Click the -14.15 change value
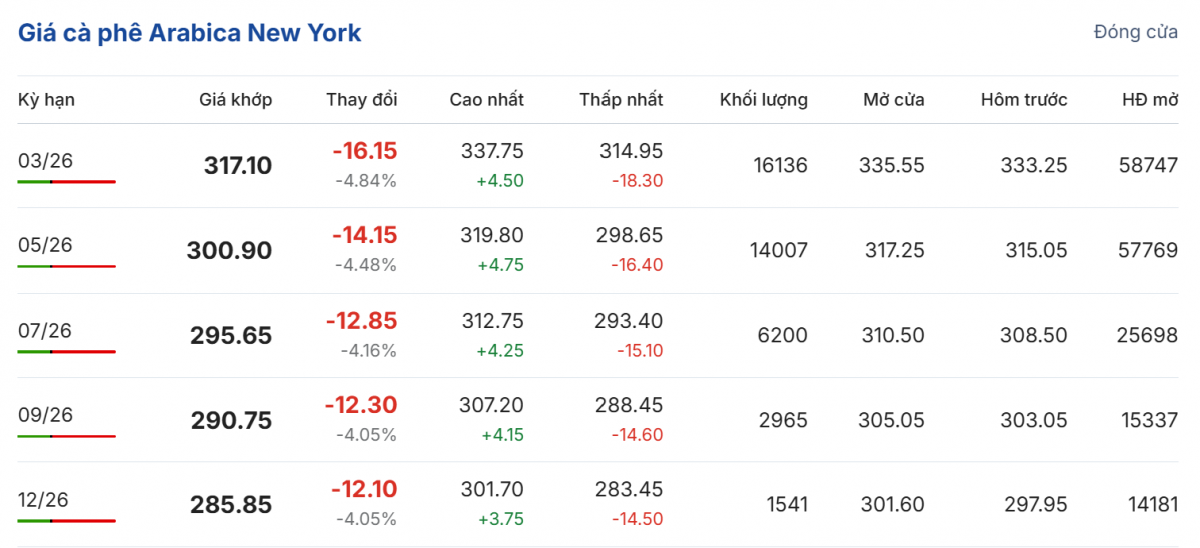Viewport: 1200px width, 548px height. pos(364,236)
